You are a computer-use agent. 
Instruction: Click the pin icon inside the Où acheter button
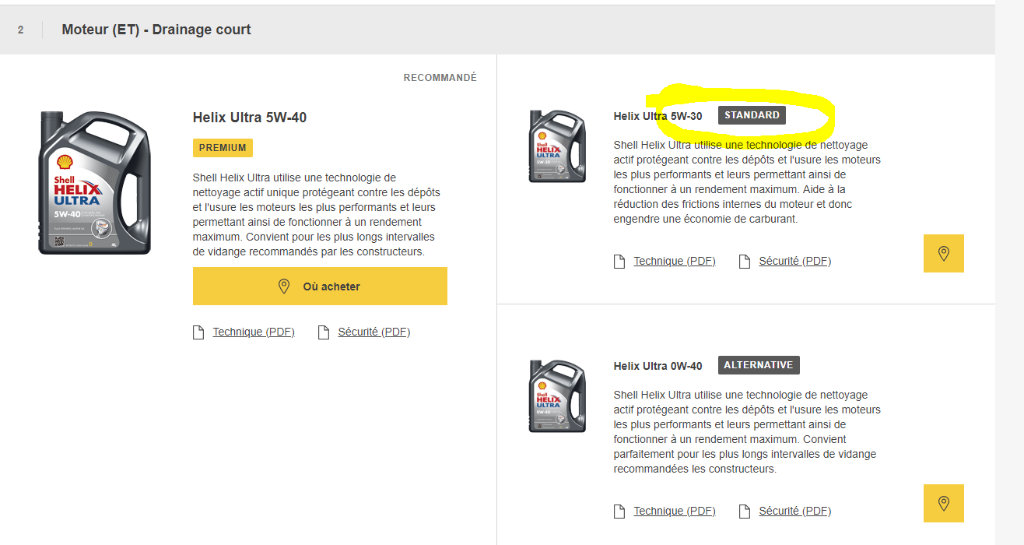pyautogui.click(x=284, y=287)
